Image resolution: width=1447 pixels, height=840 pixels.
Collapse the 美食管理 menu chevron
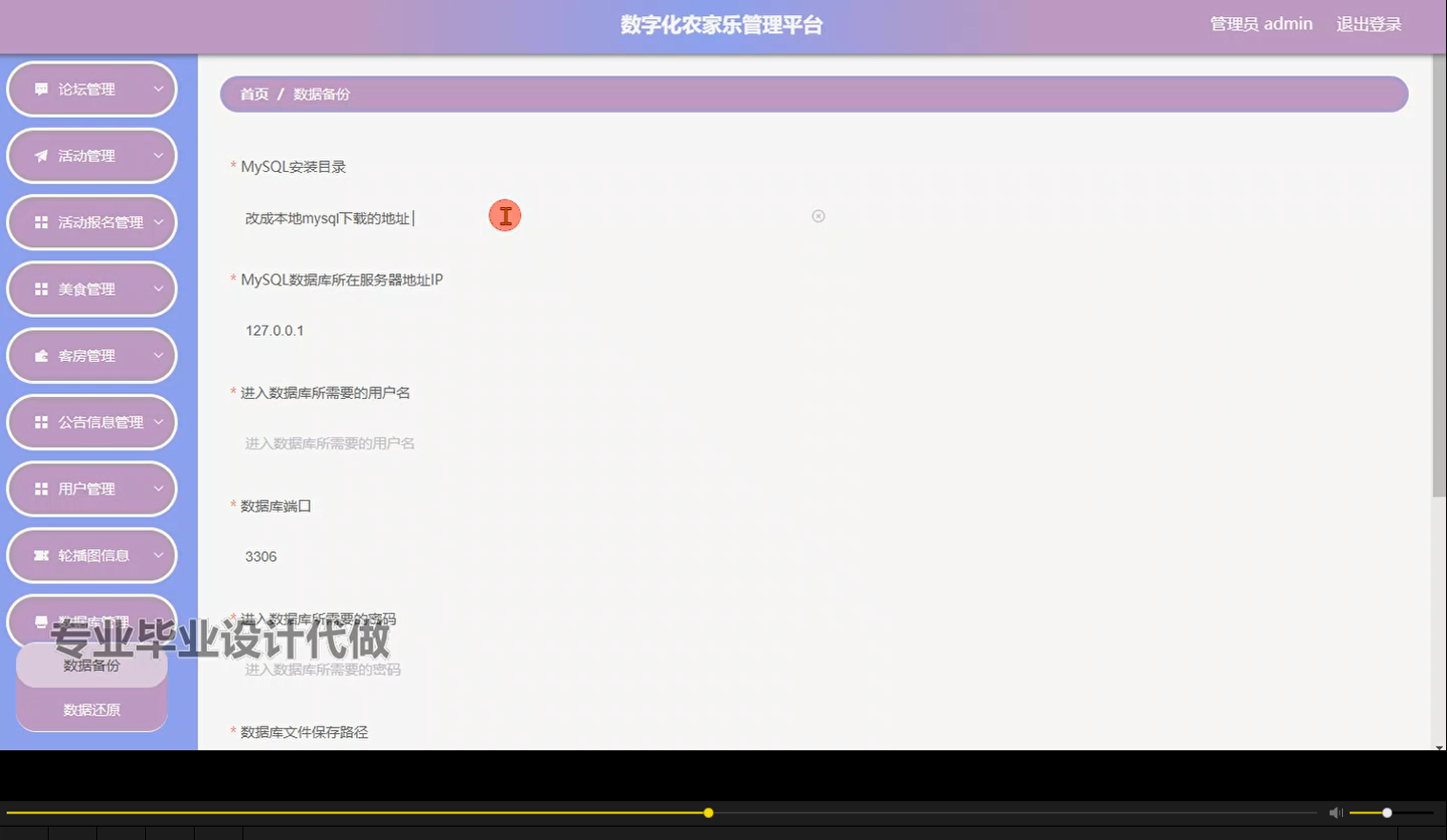pyautogui.click(x=157, y=288)
